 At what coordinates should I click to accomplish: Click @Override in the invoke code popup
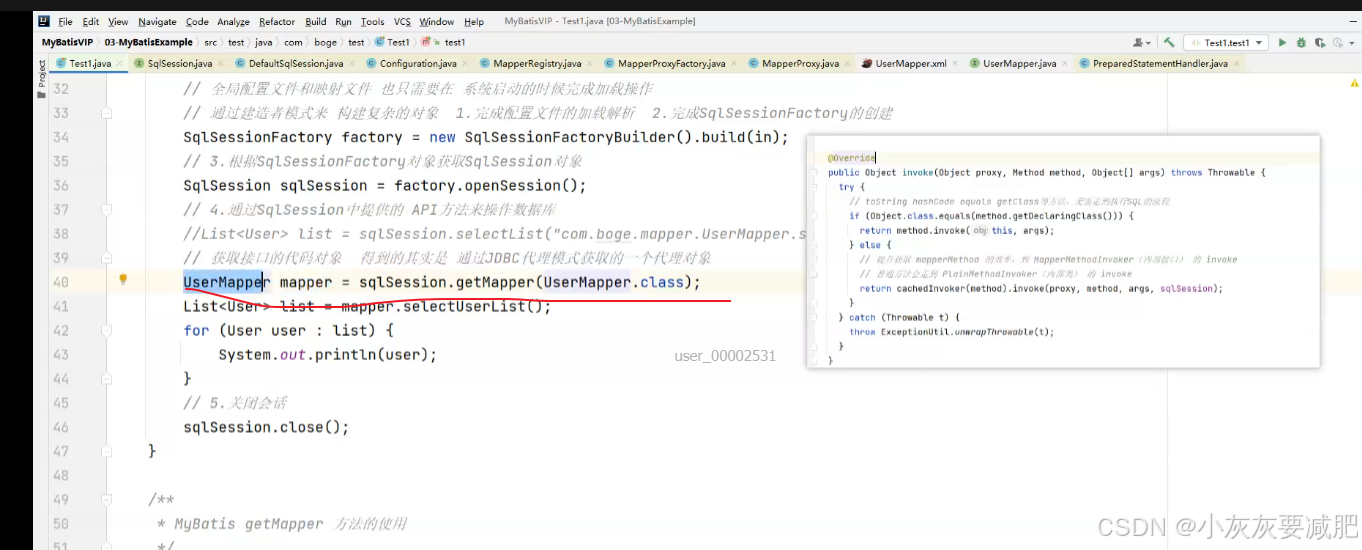[851, 158]
